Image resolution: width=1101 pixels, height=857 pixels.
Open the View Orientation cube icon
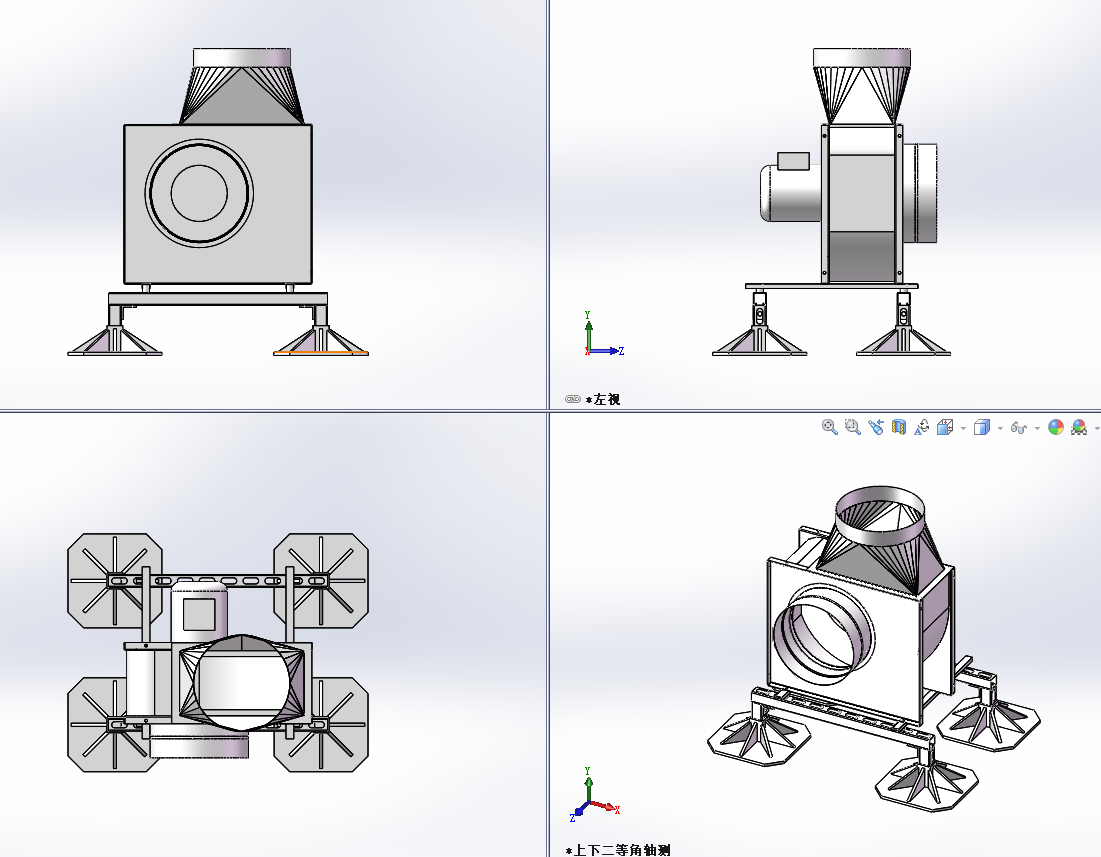[945, 427]
